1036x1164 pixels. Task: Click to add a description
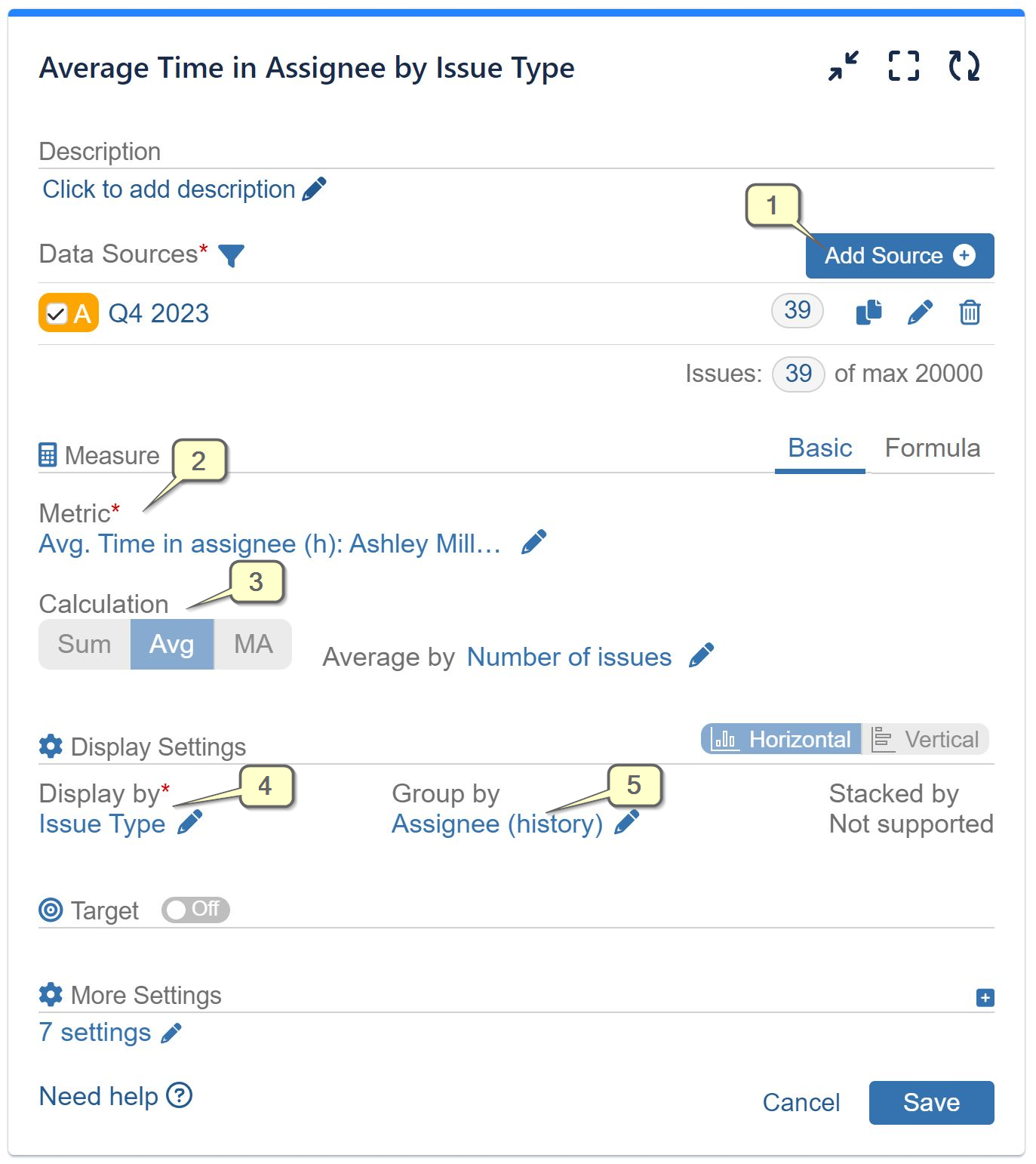tap(168, 189)
